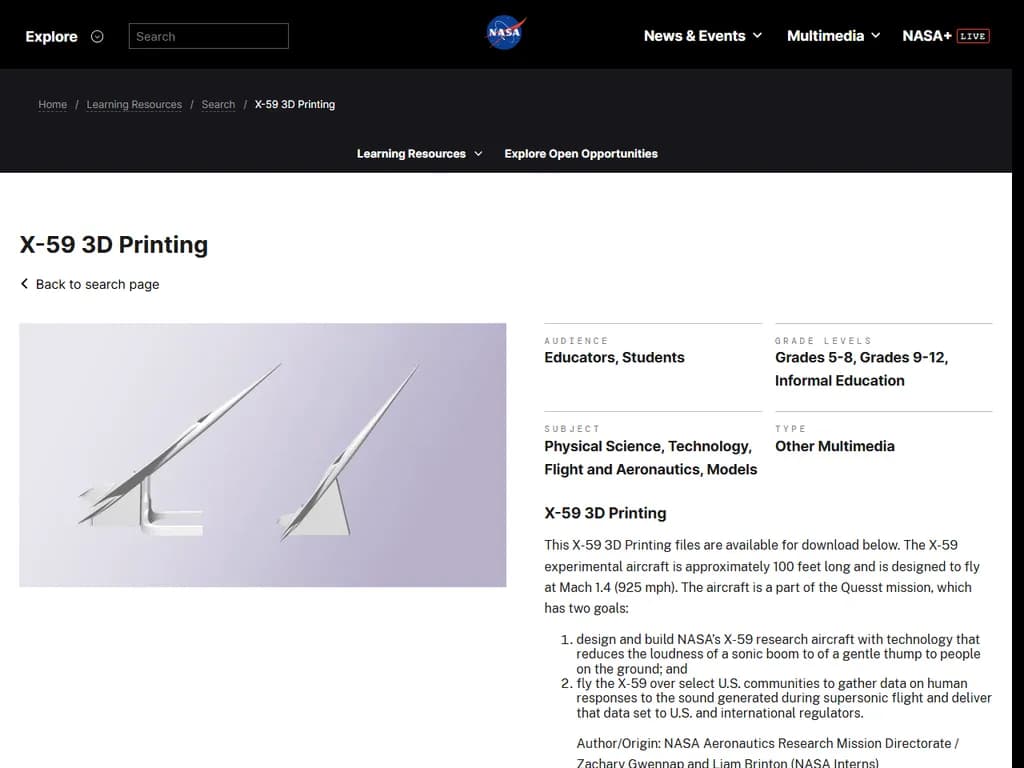Click the X-59 3D model preview image
Screen dimensions: 1024x768
[262, 454]
